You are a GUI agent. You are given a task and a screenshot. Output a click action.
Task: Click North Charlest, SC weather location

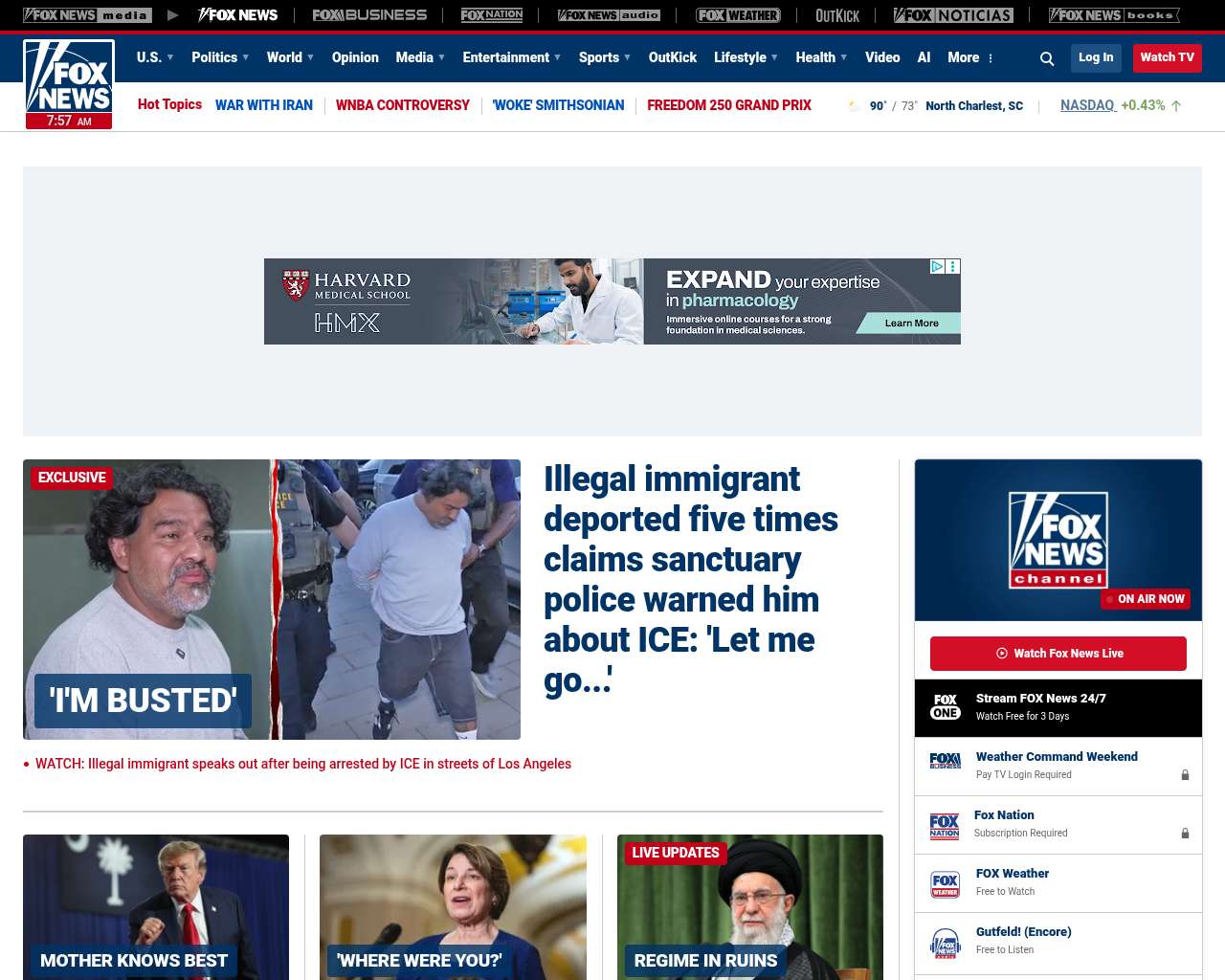coord(974,106)
